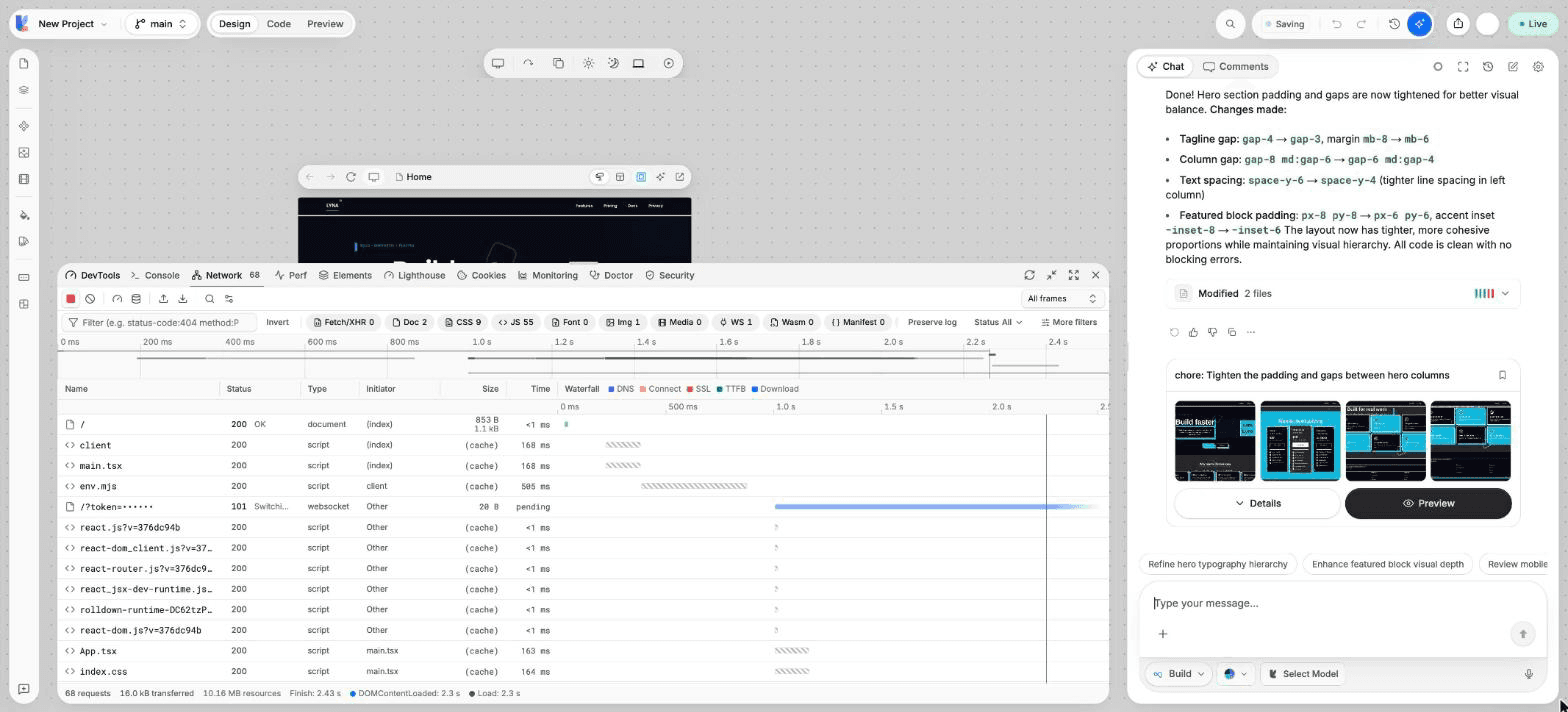Switch canvas to dark mode moon icon
The width and height of the screenshot is (1568, 712).
point(613,63)
